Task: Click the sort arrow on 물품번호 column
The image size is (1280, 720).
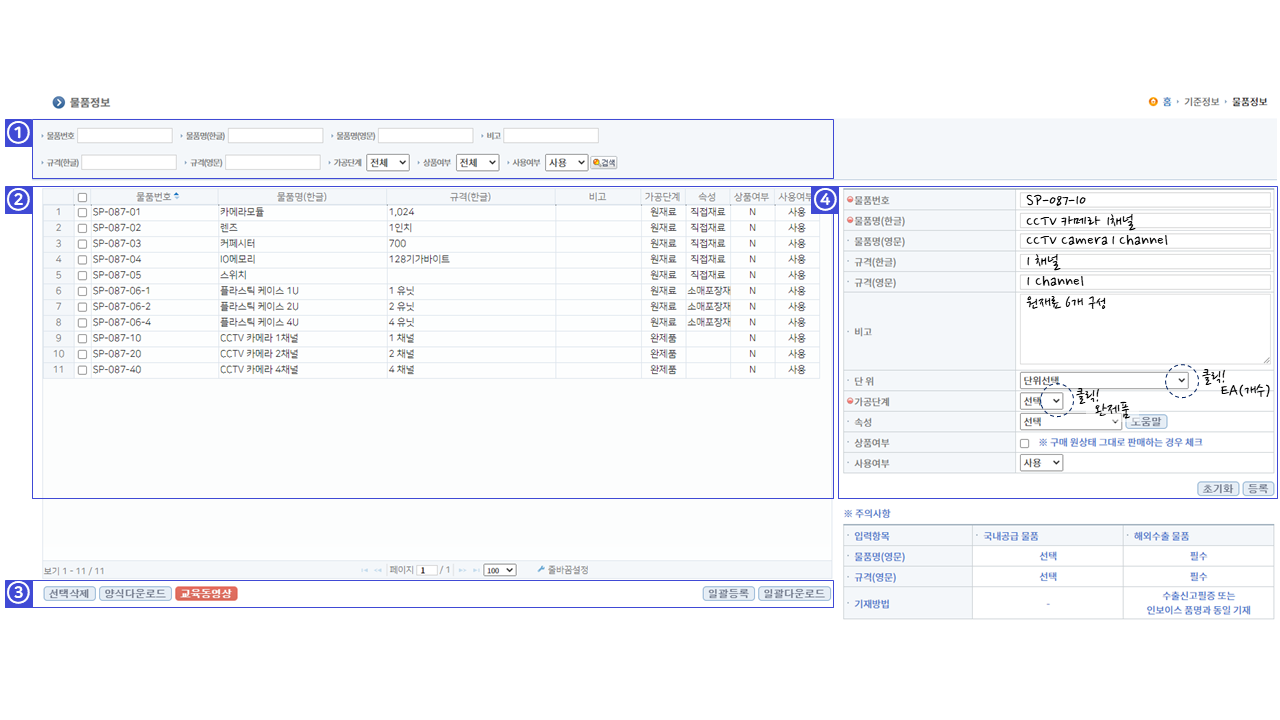Action: [x=177, y=197]
